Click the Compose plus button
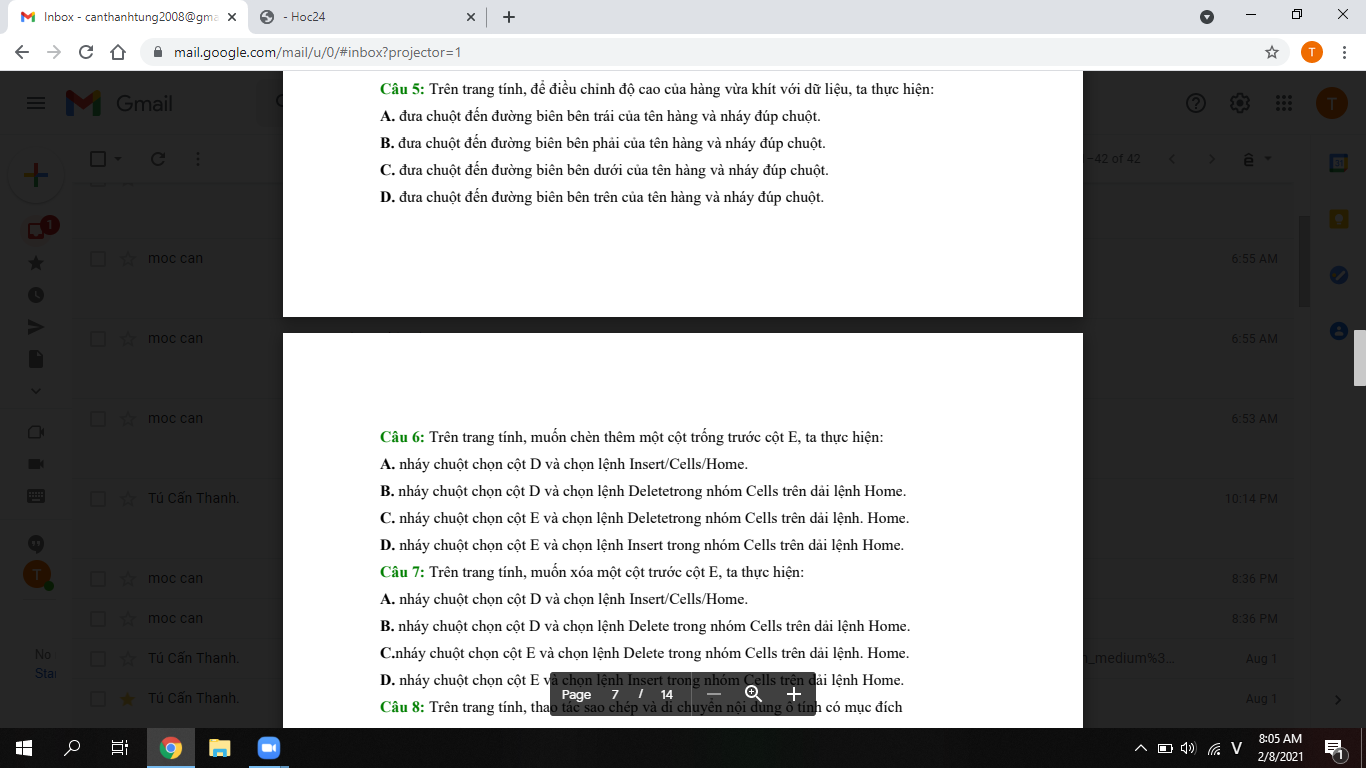This screenshot has width=1366, height=768. point(36,175)
